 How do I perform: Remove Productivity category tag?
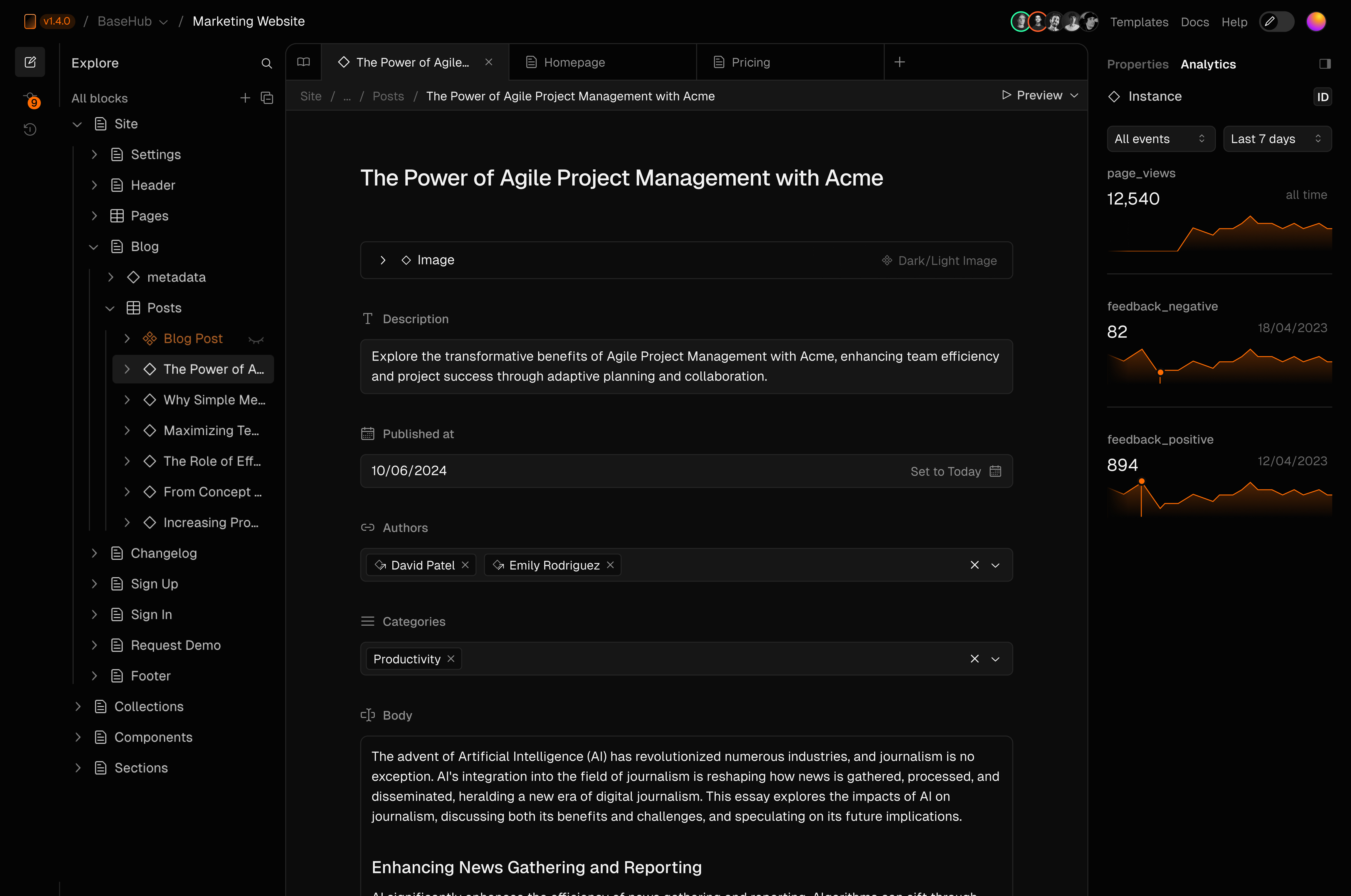tap(451, 659)
